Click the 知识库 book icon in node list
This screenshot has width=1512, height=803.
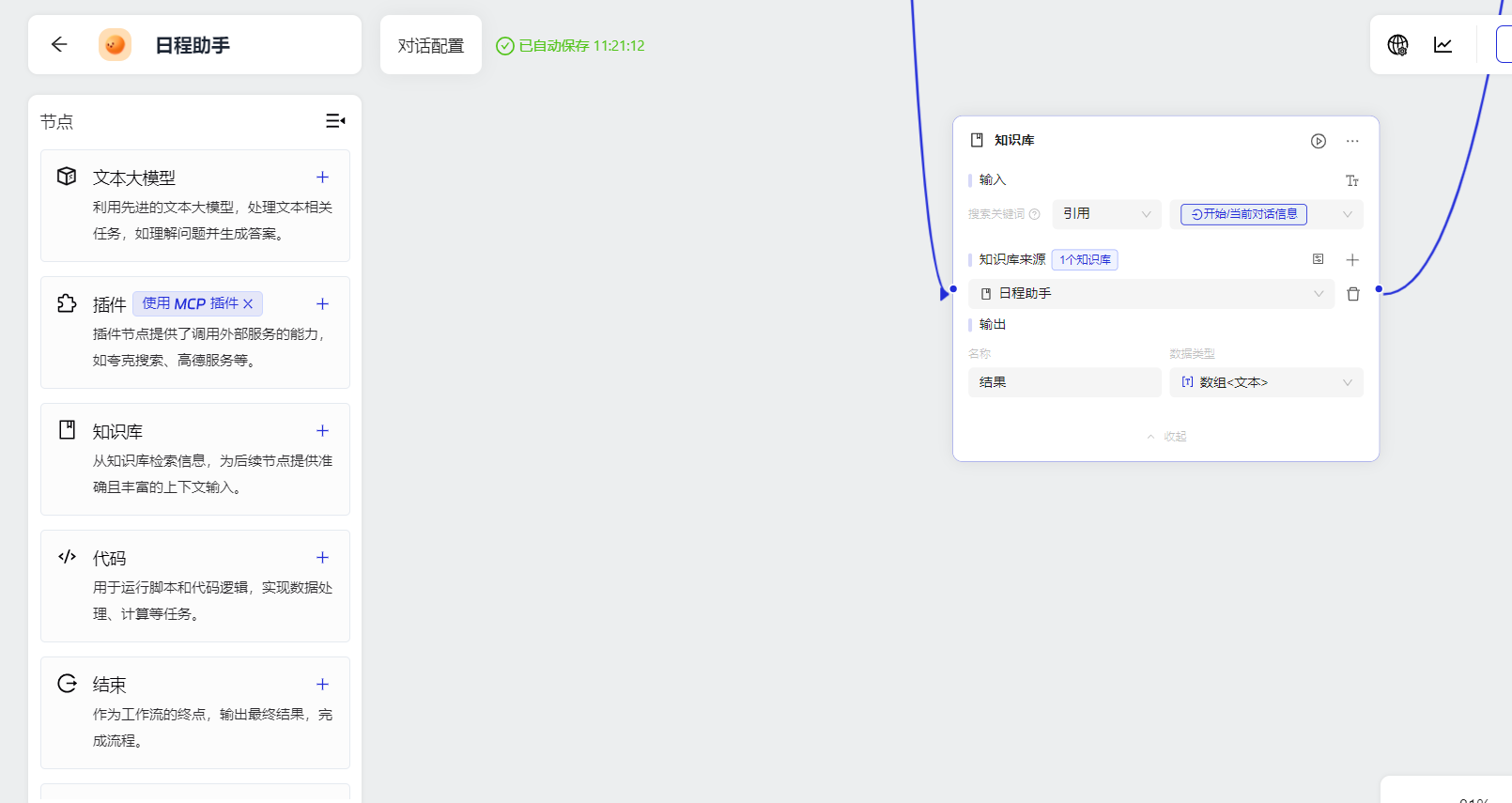[x=67, y=430]
